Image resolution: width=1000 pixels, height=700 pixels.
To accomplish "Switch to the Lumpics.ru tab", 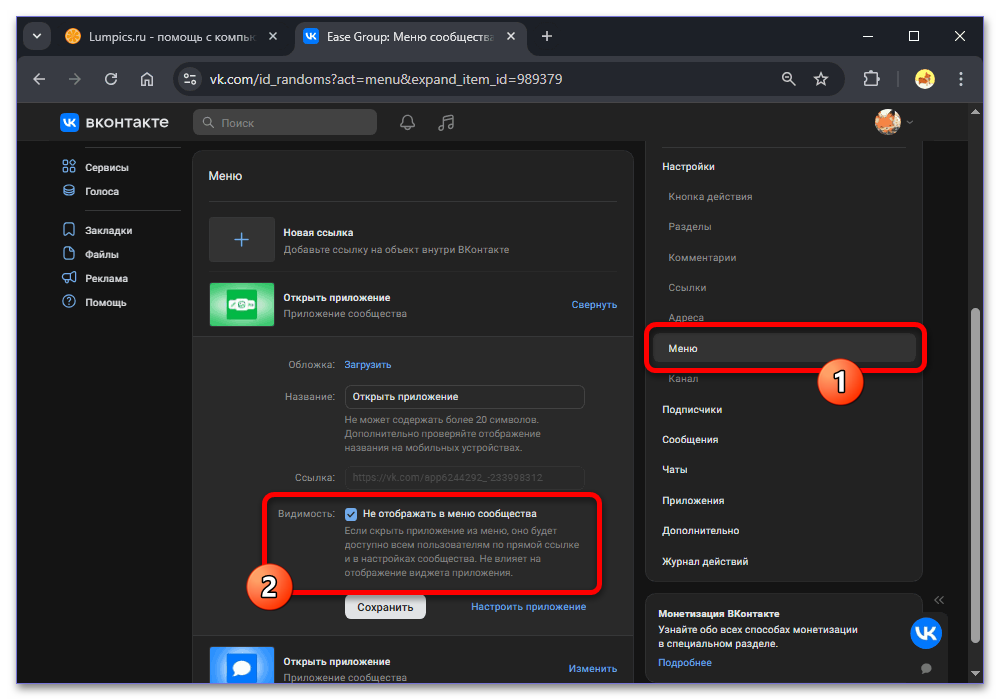I will tap(171, 37).
